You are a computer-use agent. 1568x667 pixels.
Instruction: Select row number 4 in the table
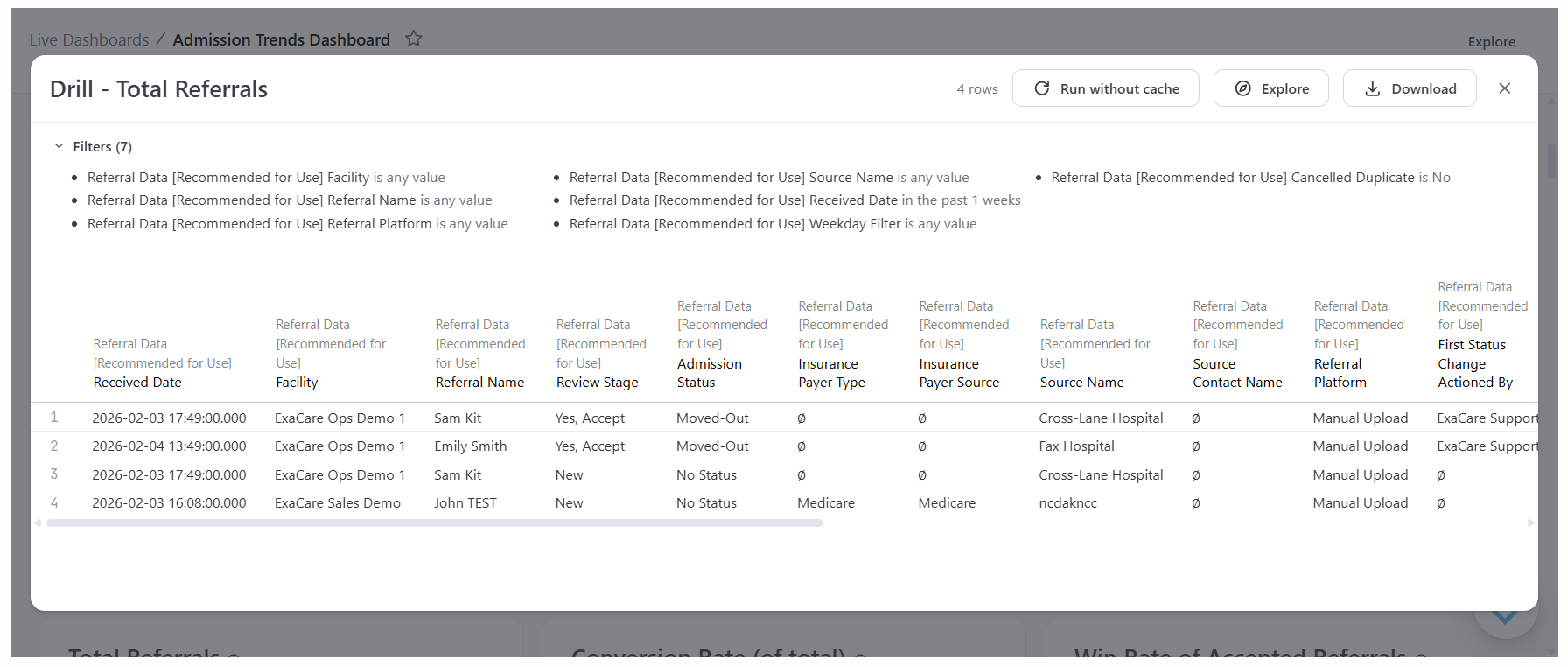[54, 503]
